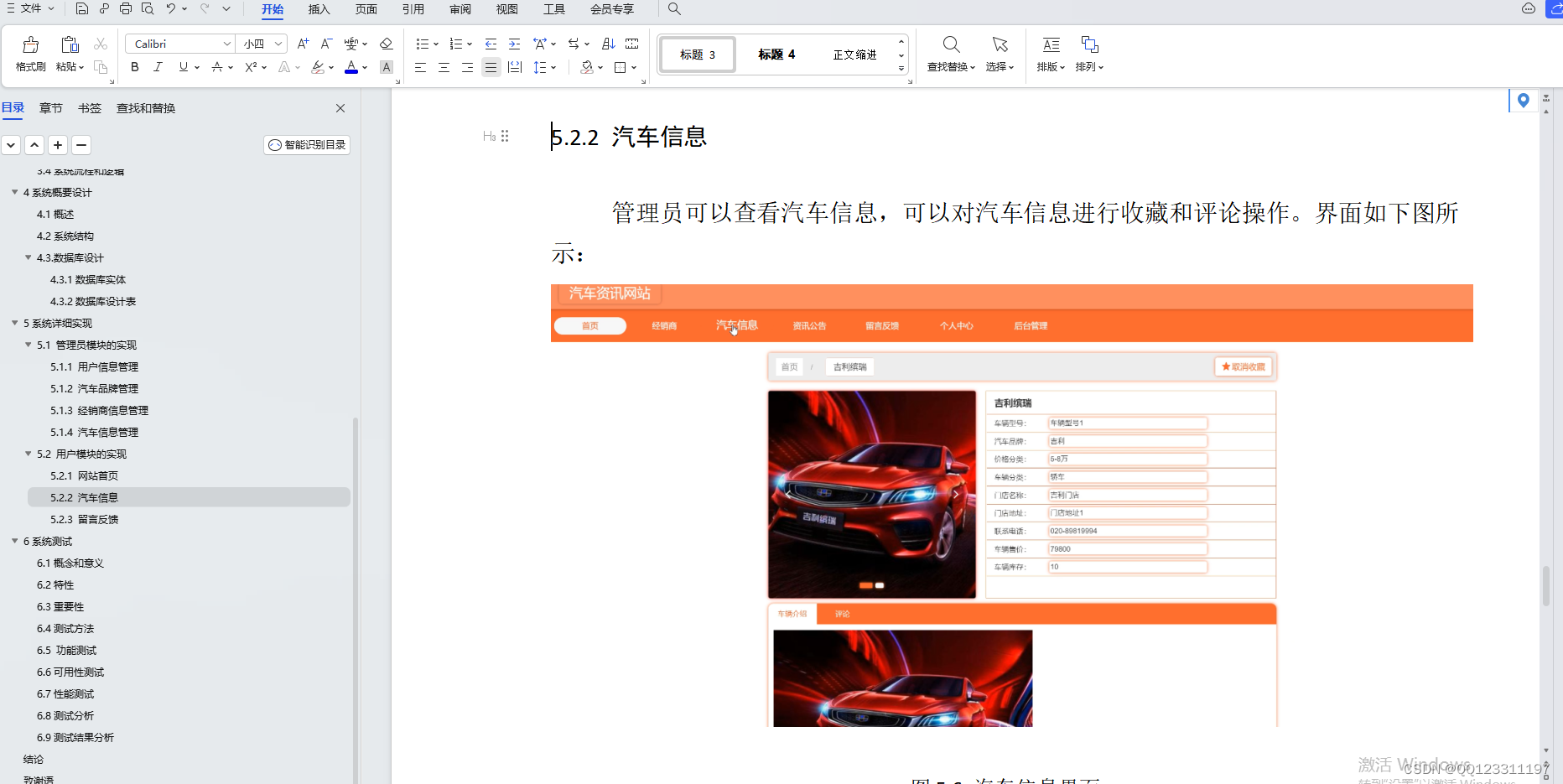The height and width of the screenshot is (784, 1563).
Task: Click the Paste (粘贴) clipboard icon
Action: [70, 45]
